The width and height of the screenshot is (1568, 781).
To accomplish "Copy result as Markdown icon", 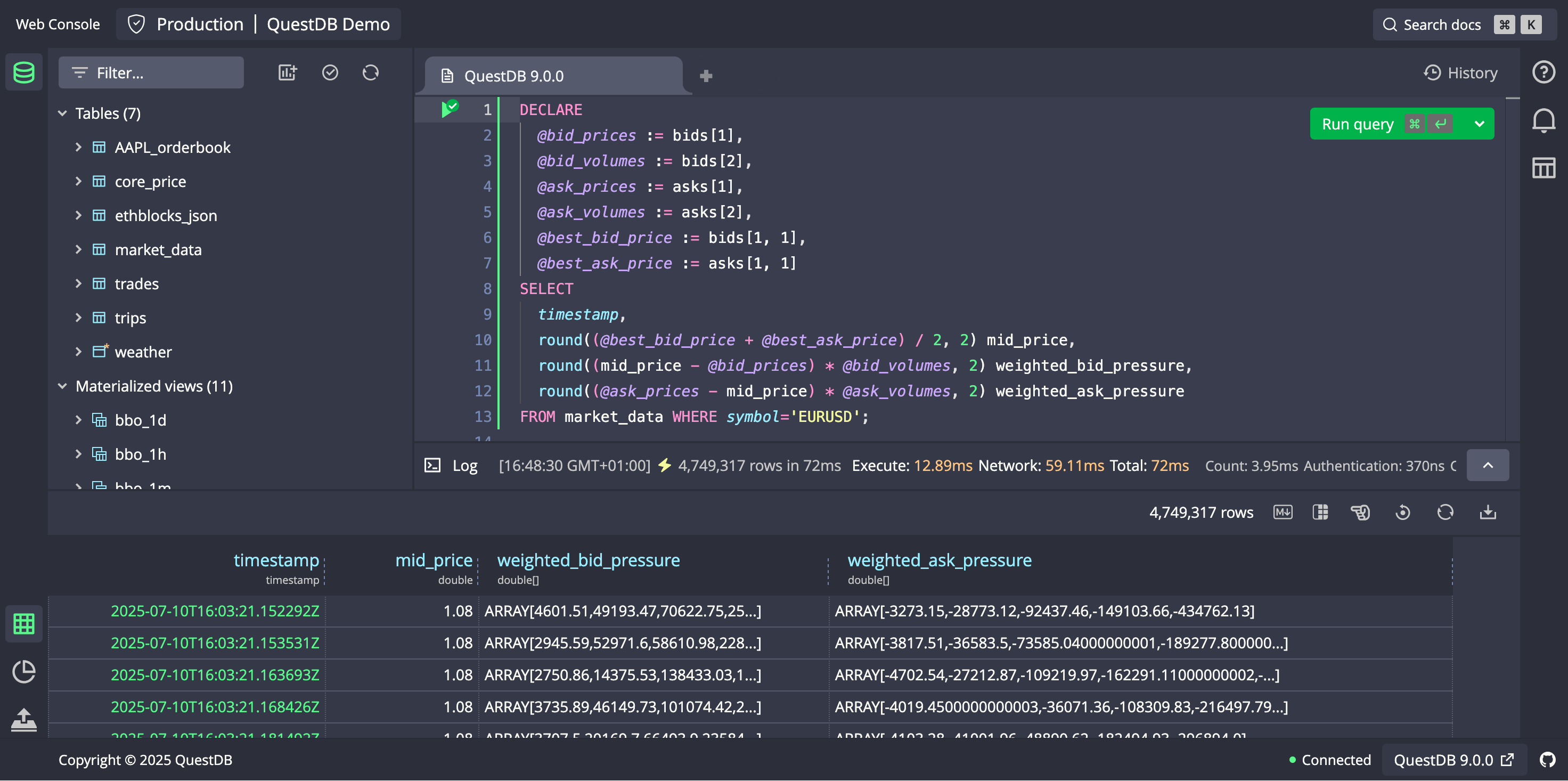I will (1283, 512).
